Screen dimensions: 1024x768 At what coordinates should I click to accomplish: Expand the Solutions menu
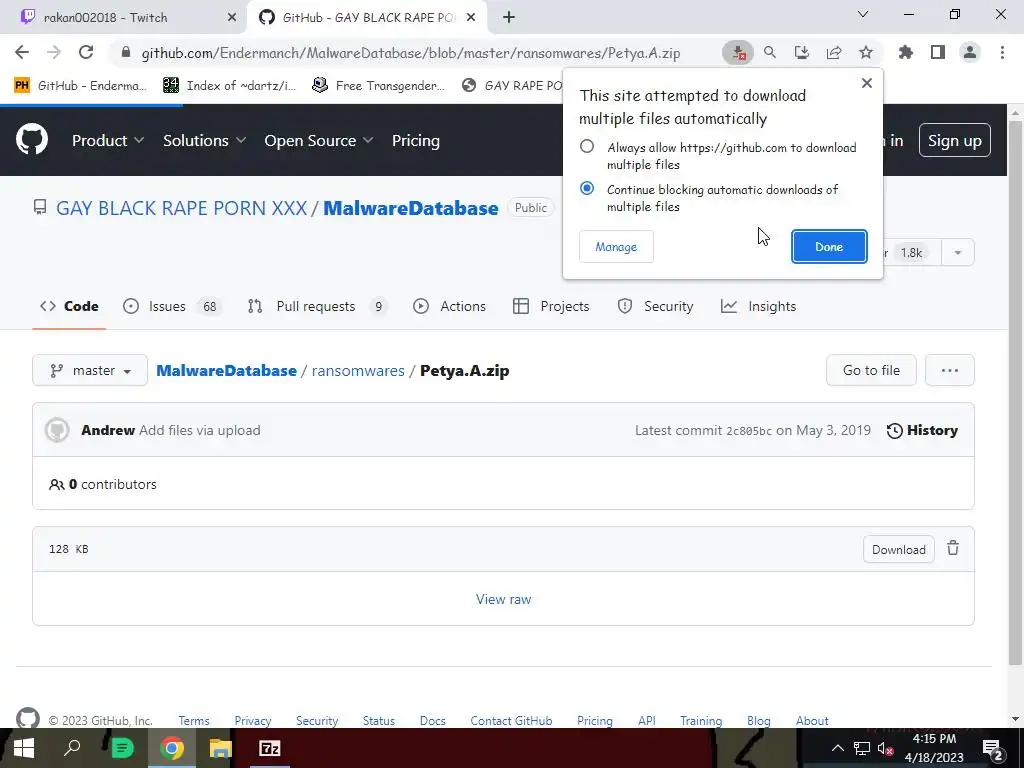pos(204,140)
